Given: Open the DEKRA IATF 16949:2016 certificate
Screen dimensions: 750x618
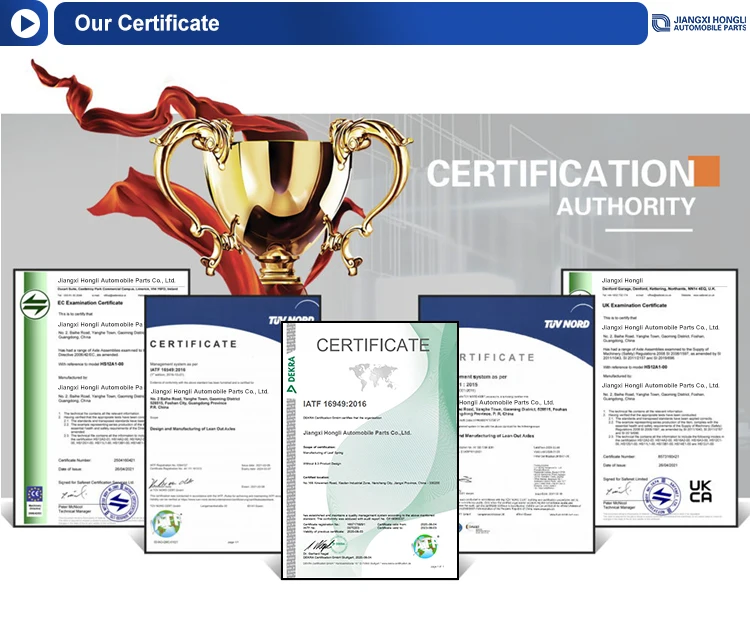Looking at the screenshot, I should point(370,451).
